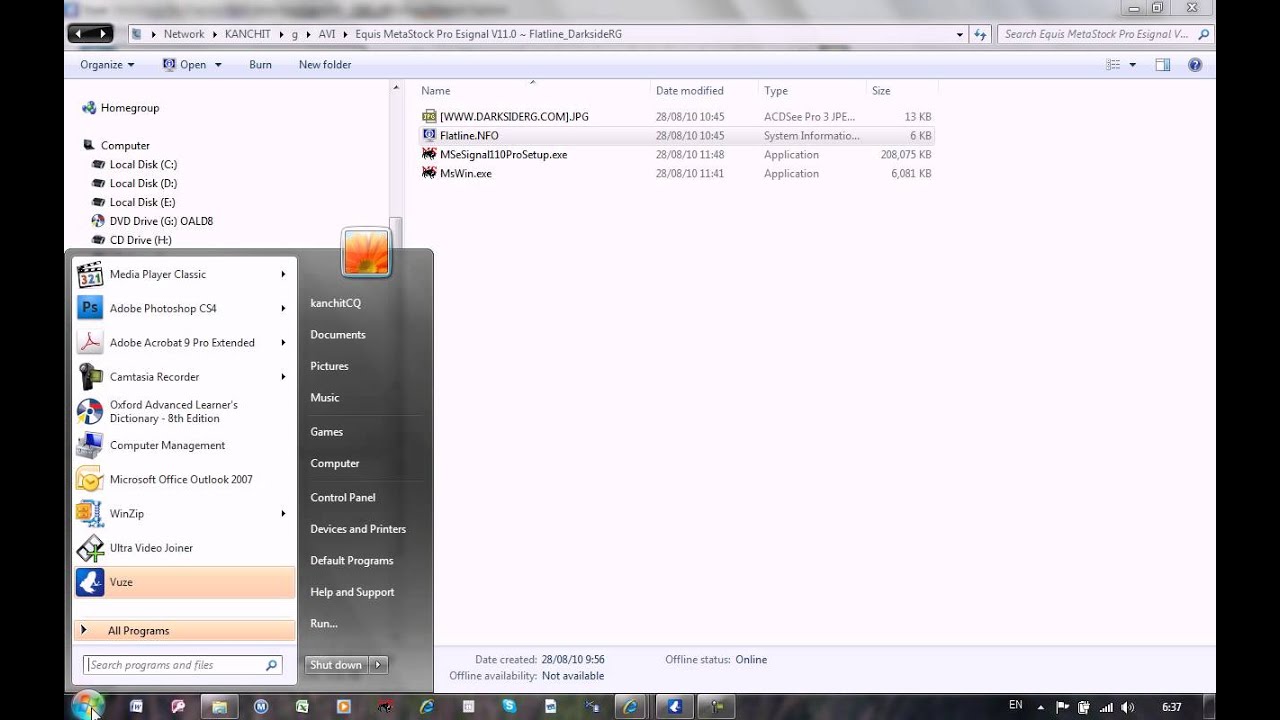Open the Shut down options arrow

click(x=378, y=665)
